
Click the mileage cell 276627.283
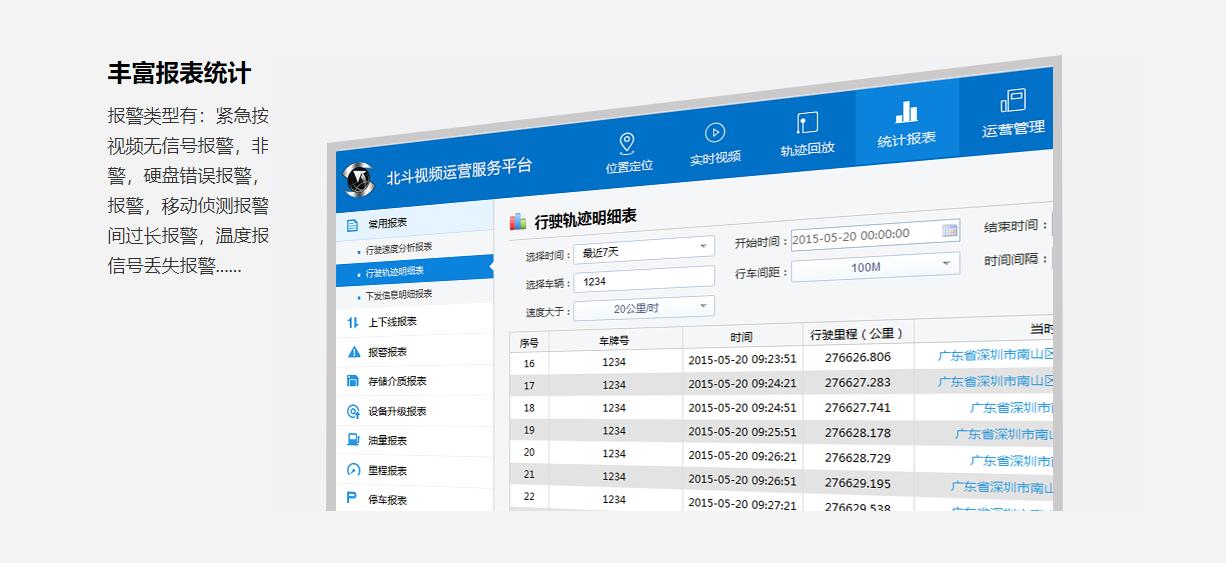point(858,382)
